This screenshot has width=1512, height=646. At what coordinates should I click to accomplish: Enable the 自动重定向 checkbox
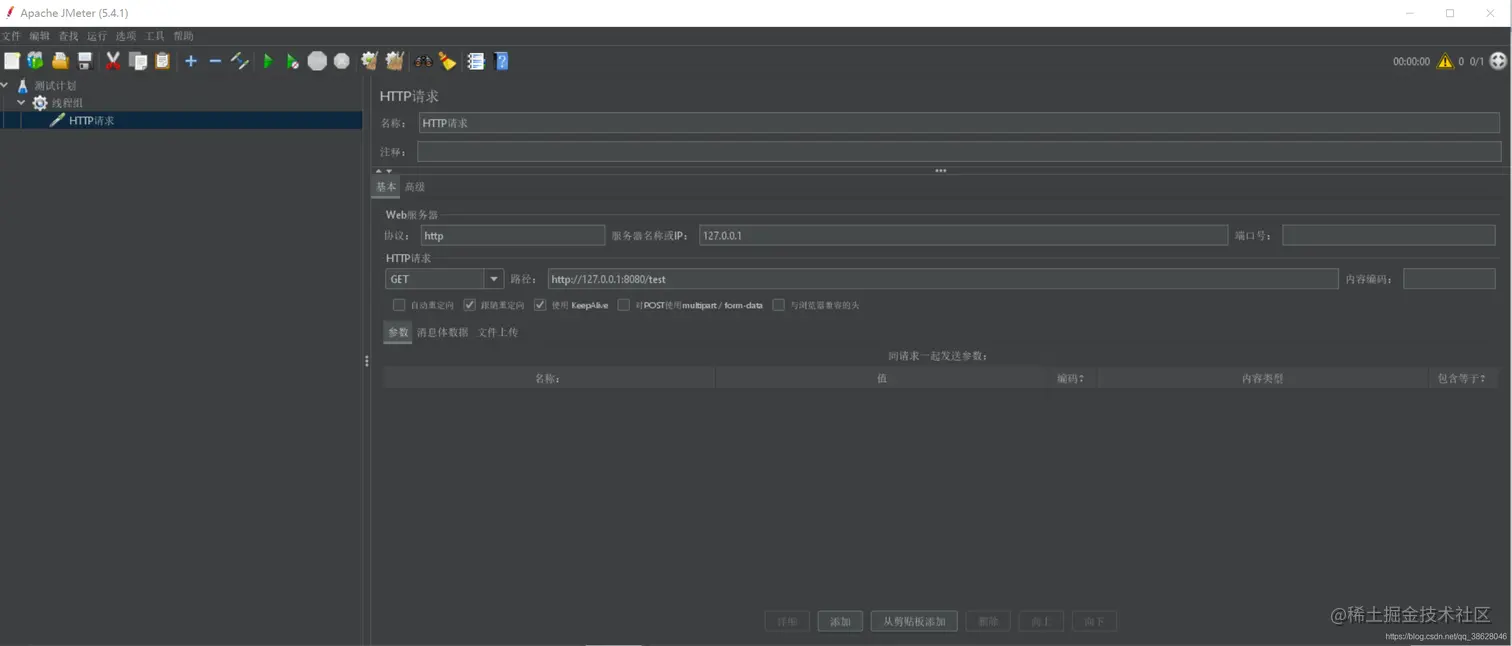[x=399, y=305]
